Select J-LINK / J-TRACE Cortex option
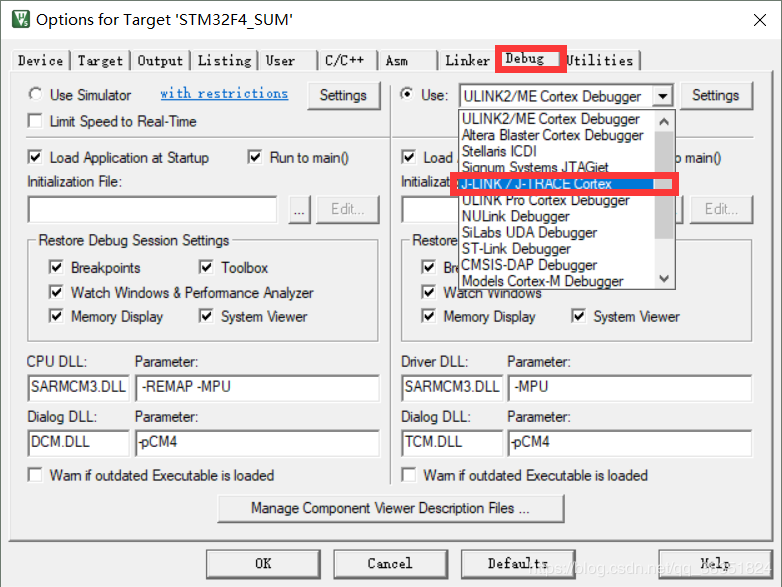Viewport: 782px width, 587px height. point(557,184)
